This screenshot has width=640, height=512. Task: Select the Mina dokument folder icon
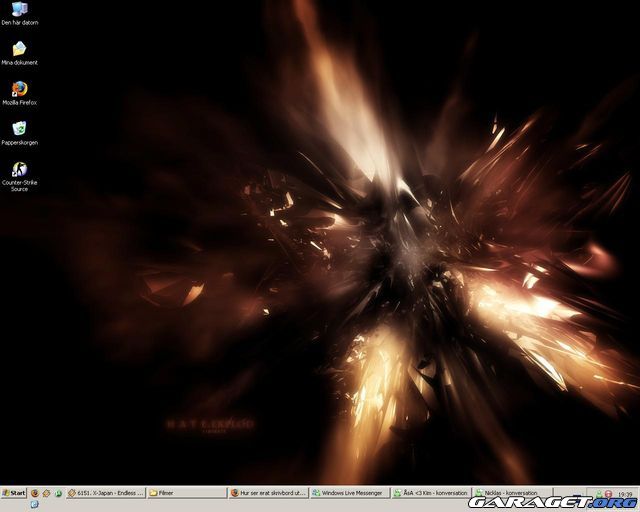point(19,48)
